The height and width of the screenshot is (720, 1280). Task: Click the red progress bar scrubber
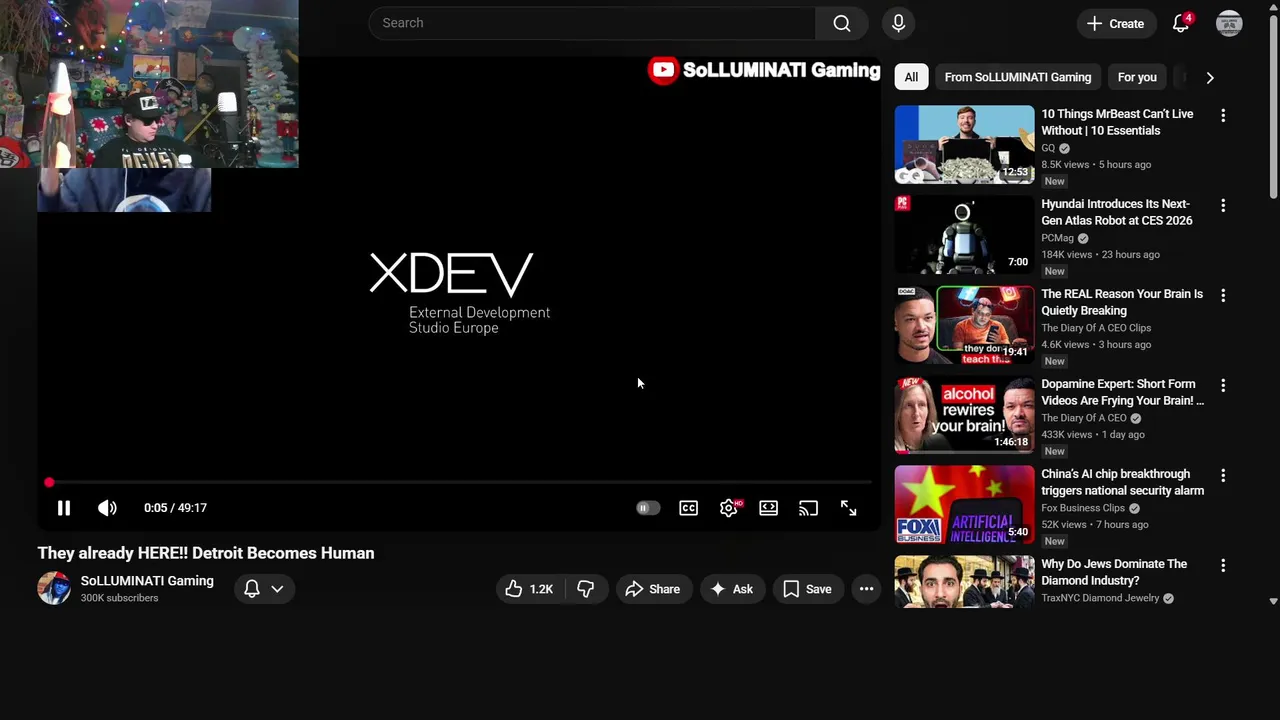(x=49, y=483)
